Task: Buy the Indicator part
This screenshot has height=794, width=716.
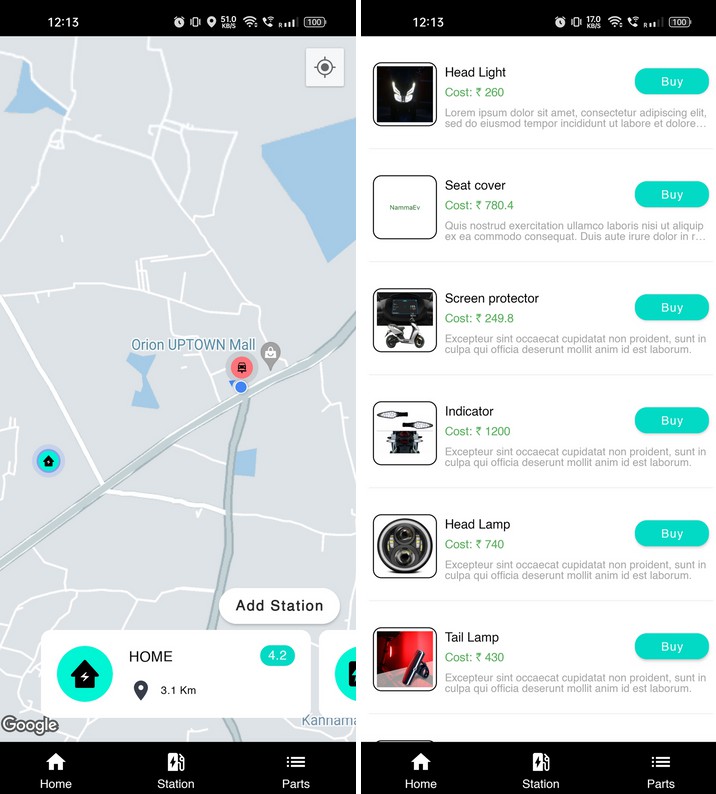Action: (x=671, y=420)
